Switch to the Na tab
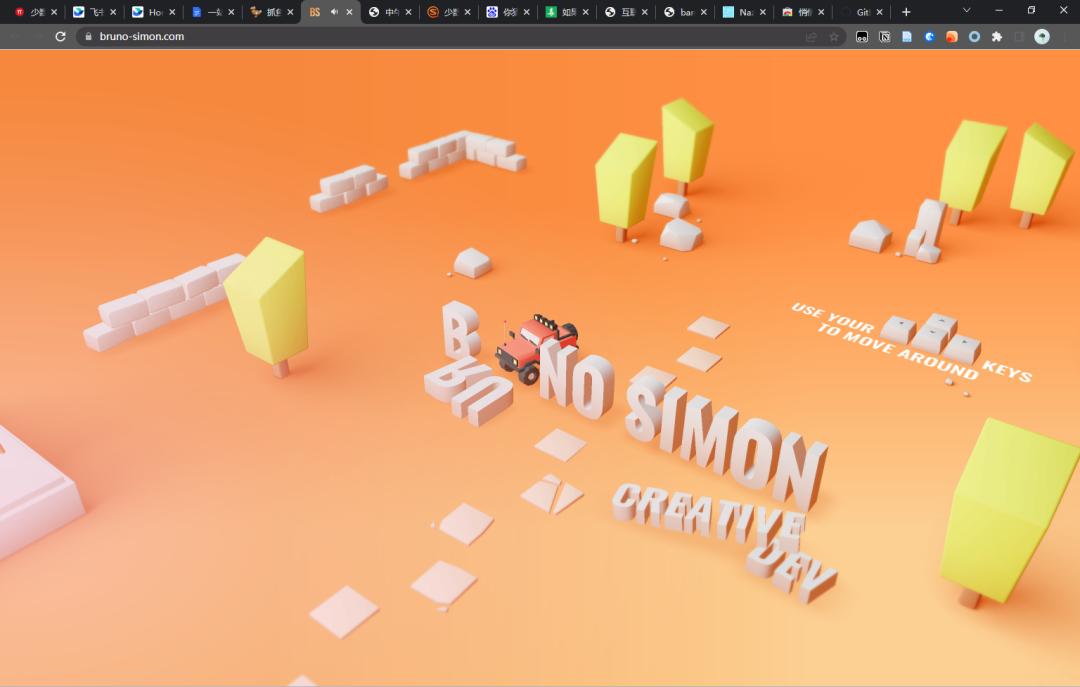The image size is (1080, 687). 740,12
